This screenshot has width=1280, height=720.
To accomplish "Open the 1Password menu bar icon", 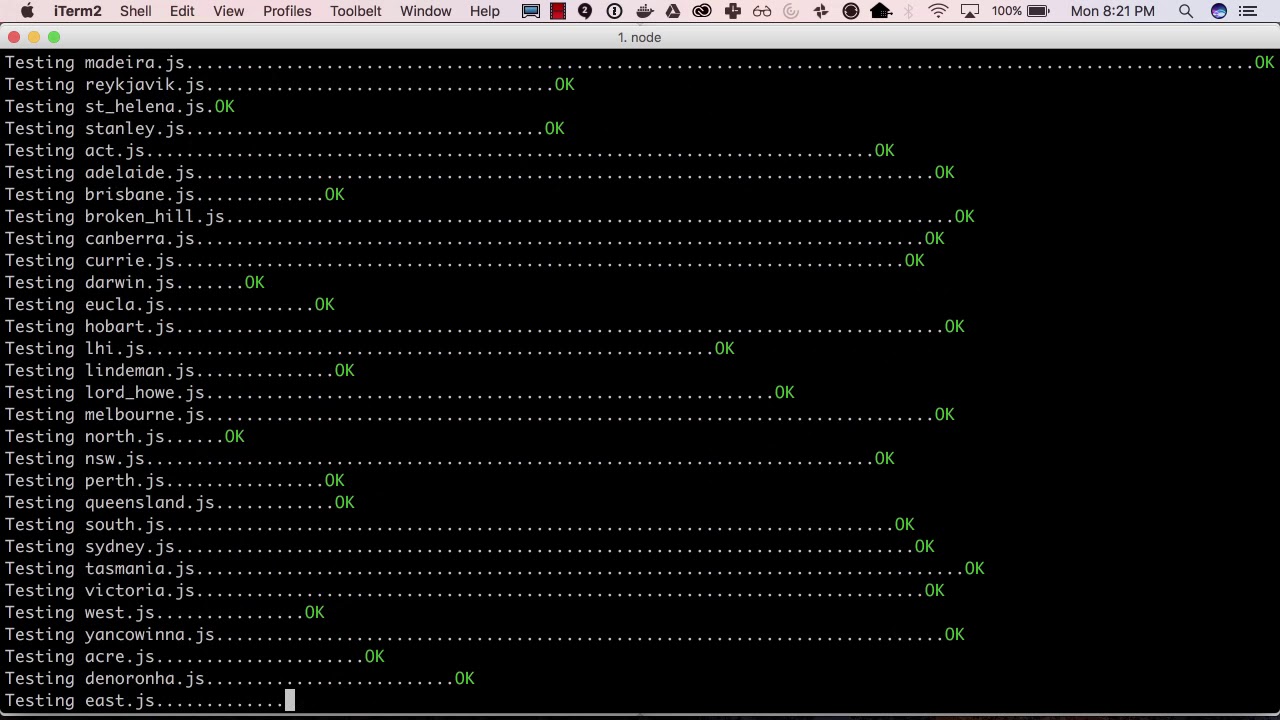I will pos(615,11).
